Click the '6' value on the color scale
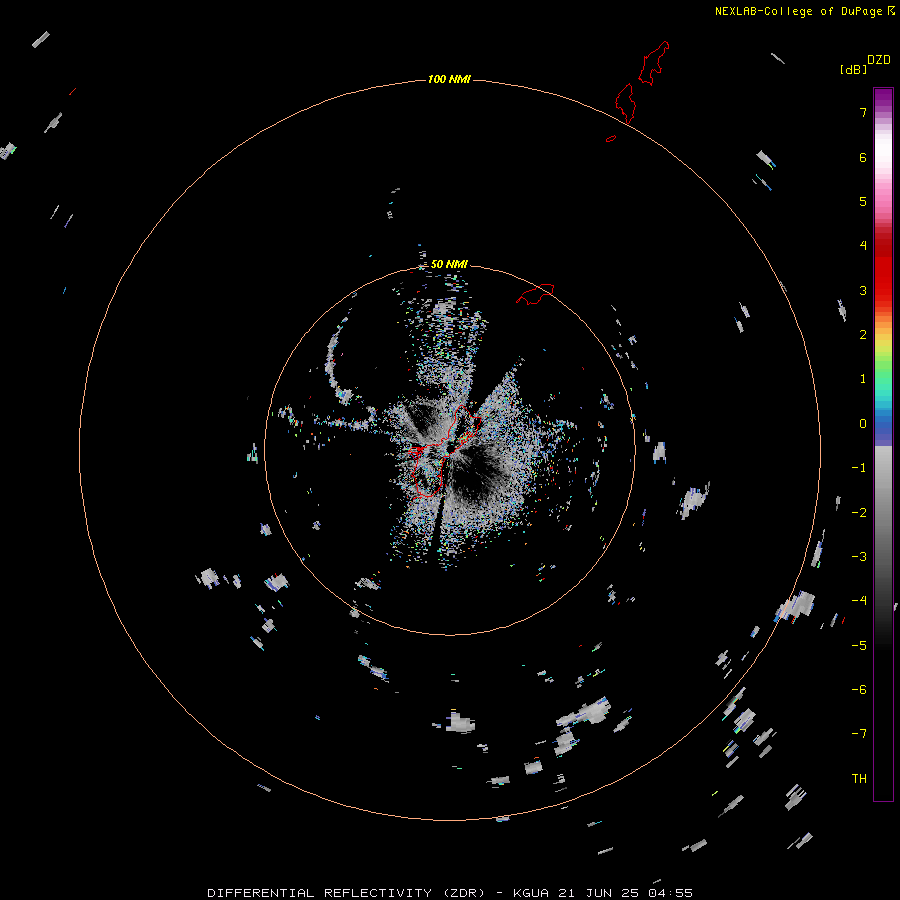 tap(863, 157)
